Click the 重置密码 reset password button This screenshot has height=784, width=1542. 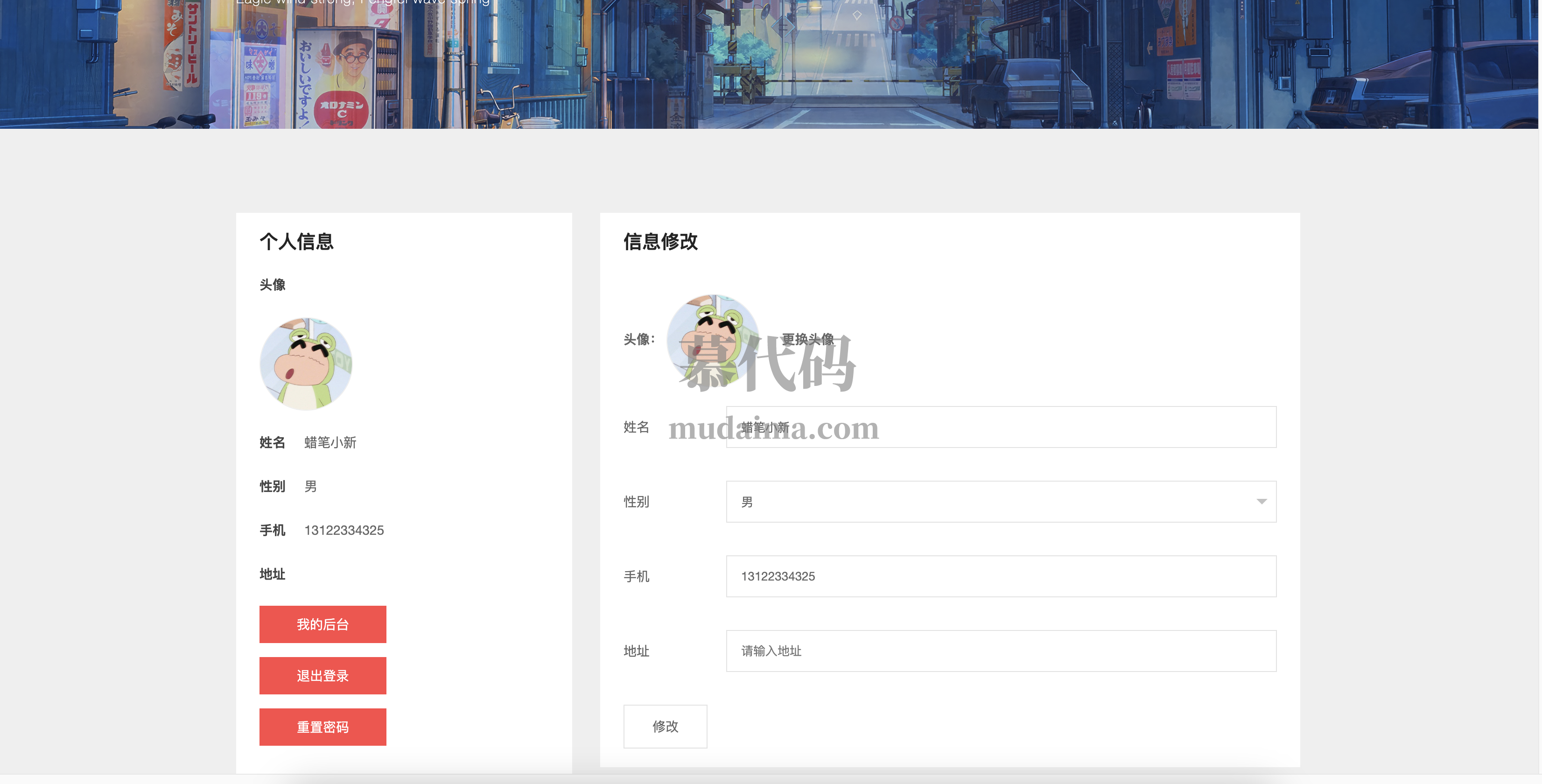[322, 727]
